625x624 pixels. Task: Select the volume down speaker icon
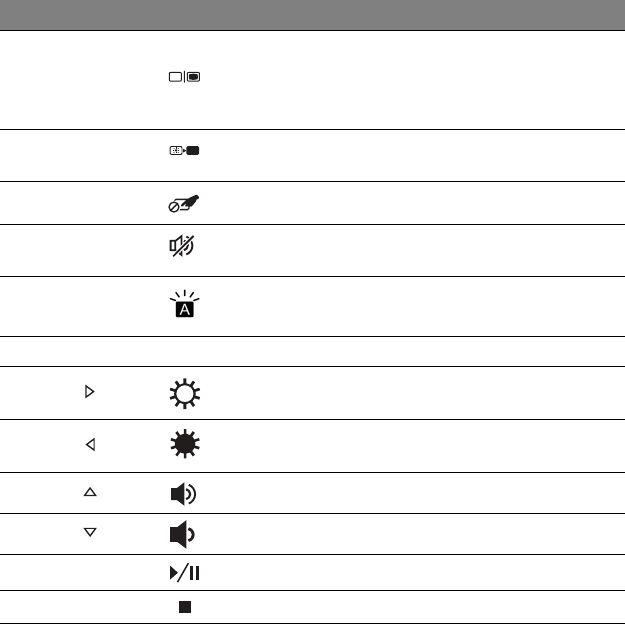pos(182,534)
